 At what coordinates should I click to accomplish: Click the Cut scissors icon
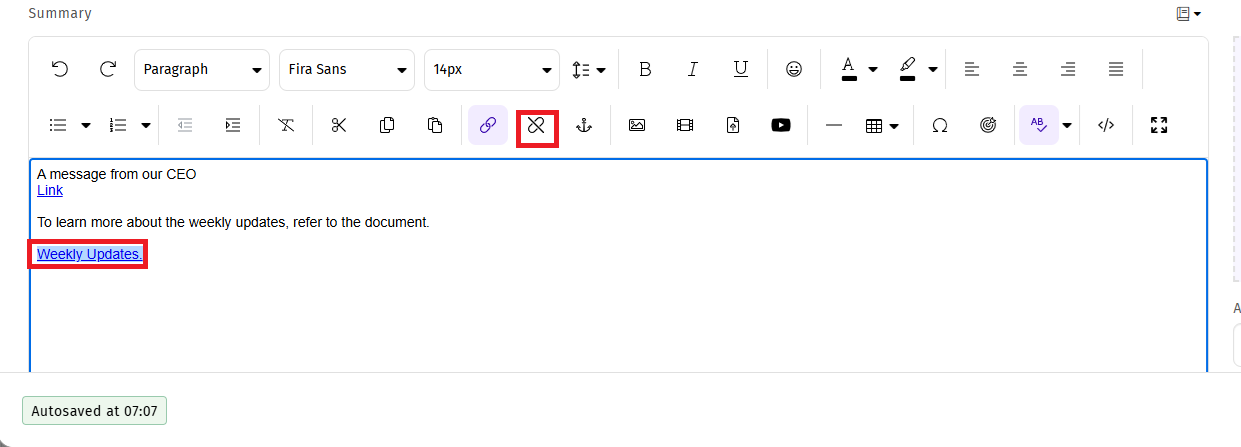pos(339,125)
